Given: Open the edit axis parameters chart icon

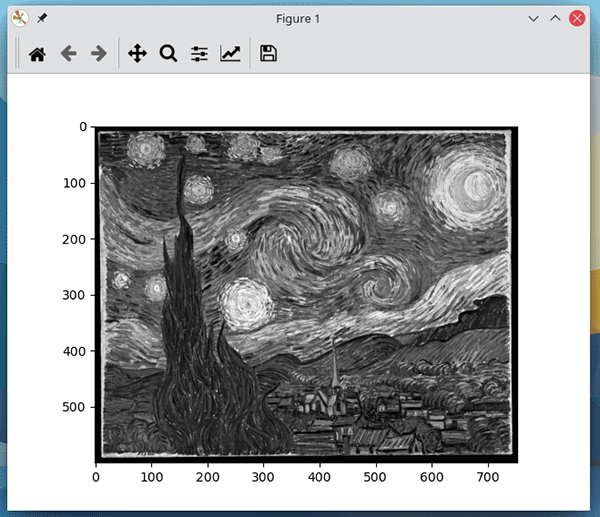Looking at the screenshot, I should click(230, 54).
